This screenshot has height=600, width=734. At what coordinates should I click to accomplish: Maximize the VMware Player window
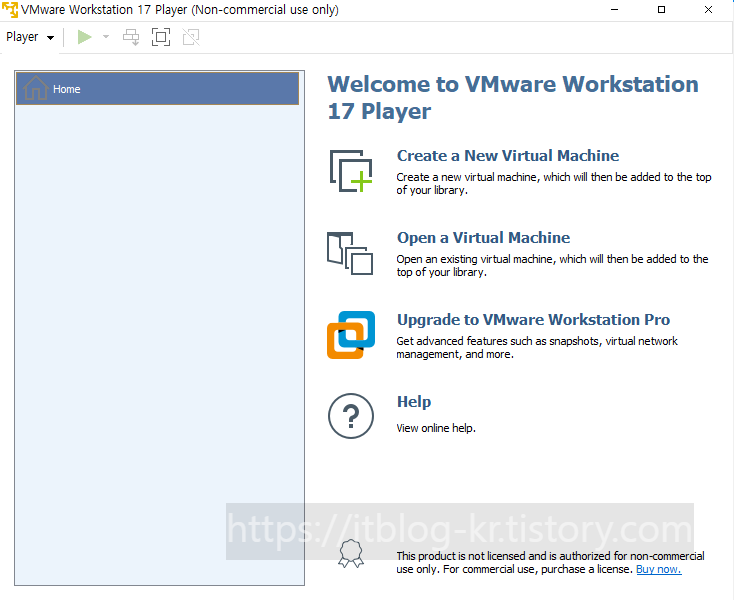[661, 10]
